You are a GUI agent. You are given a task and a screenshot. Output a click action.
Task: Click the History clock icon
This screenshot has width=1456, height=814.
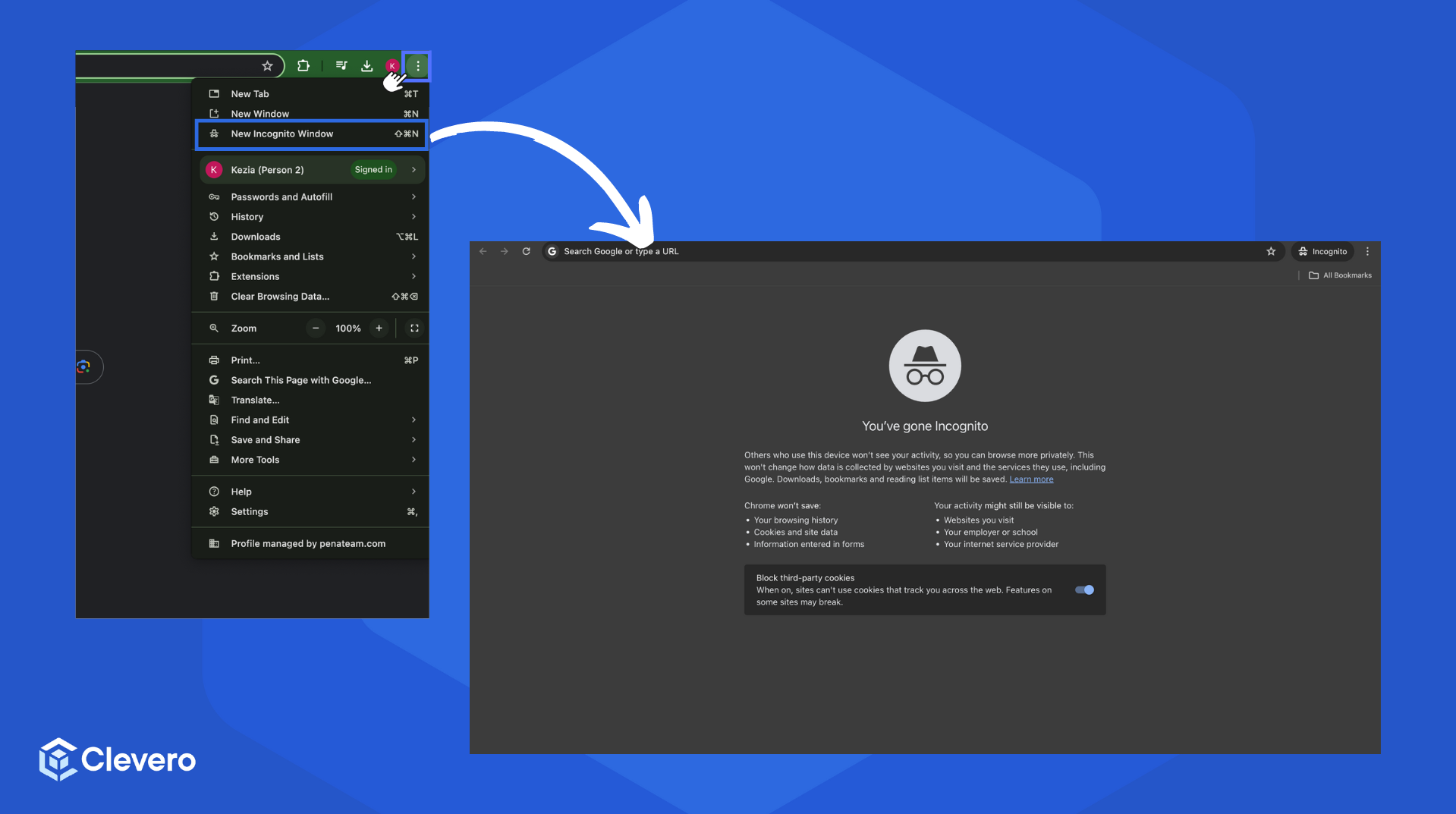click(x=214, y=217)
